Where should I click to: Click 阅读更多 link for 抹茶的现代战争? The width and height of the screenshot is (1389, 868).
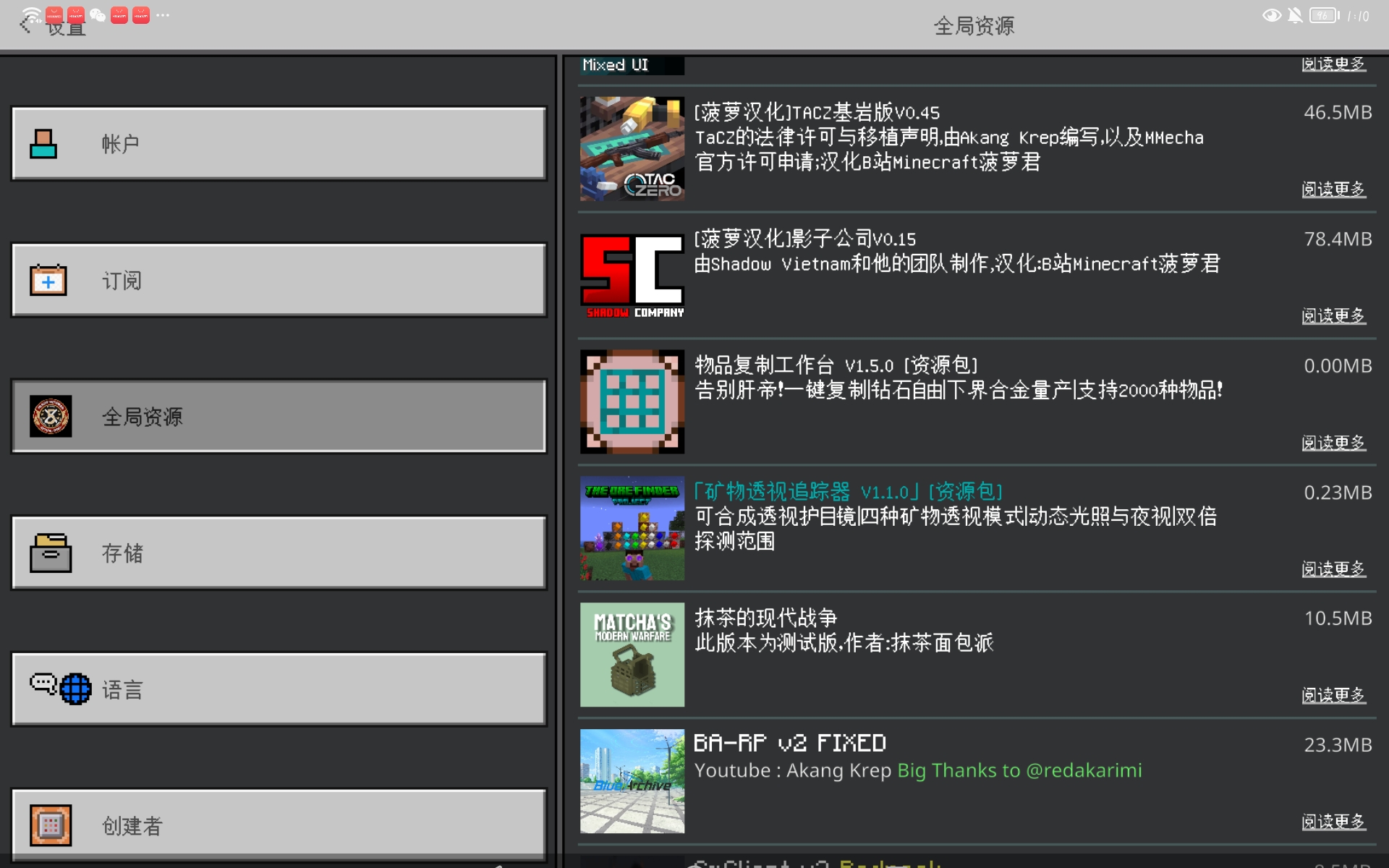pos(1333,695)
